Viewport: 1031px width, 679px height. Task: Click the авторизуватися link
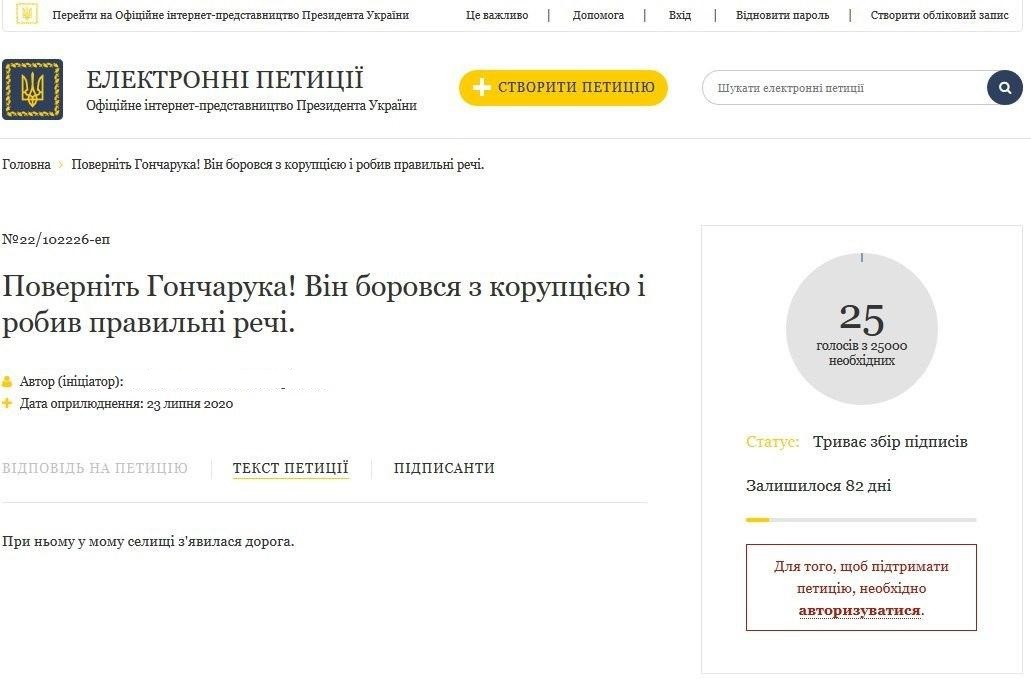[859, 611]
